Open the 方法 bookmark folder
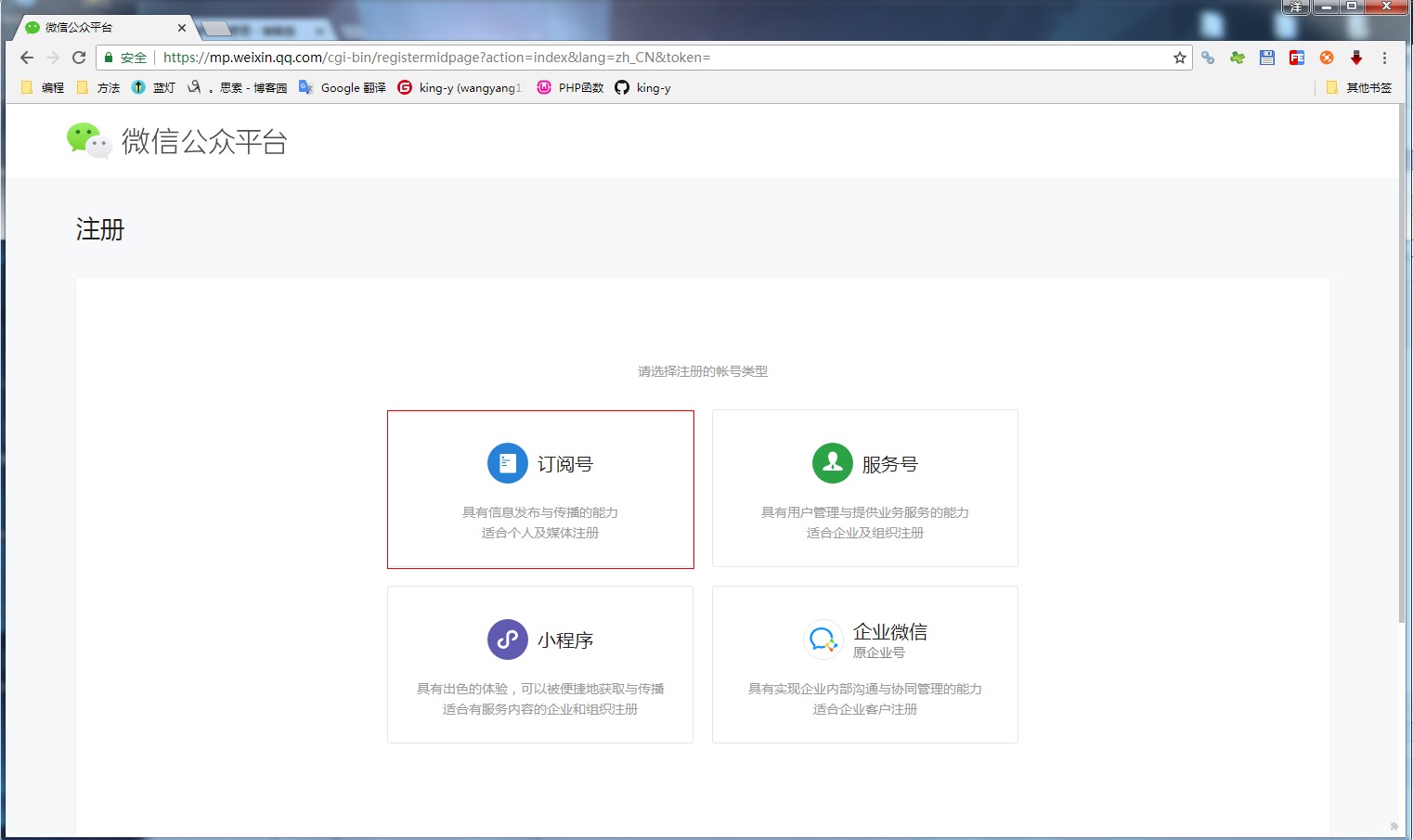1413x840 pixels. pyautogui.click(x=98, y=87)
